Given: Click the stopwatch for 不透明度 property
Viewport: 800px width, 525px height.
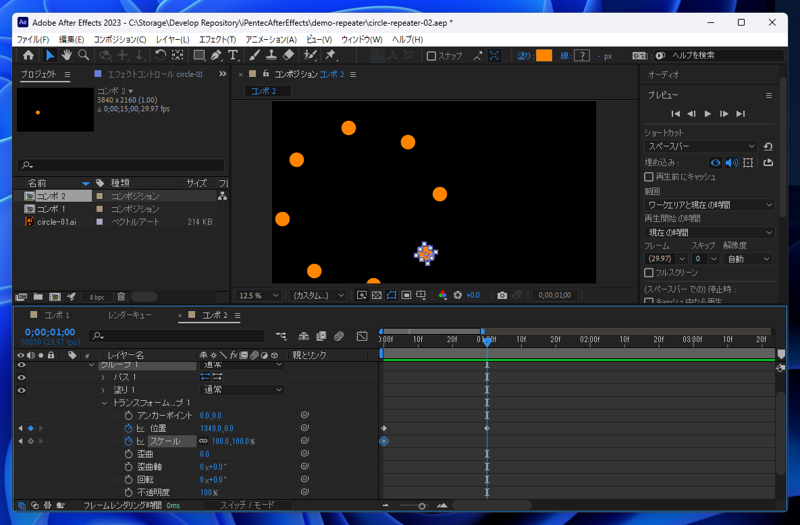Looking at the screenshot, I should 129,492.
